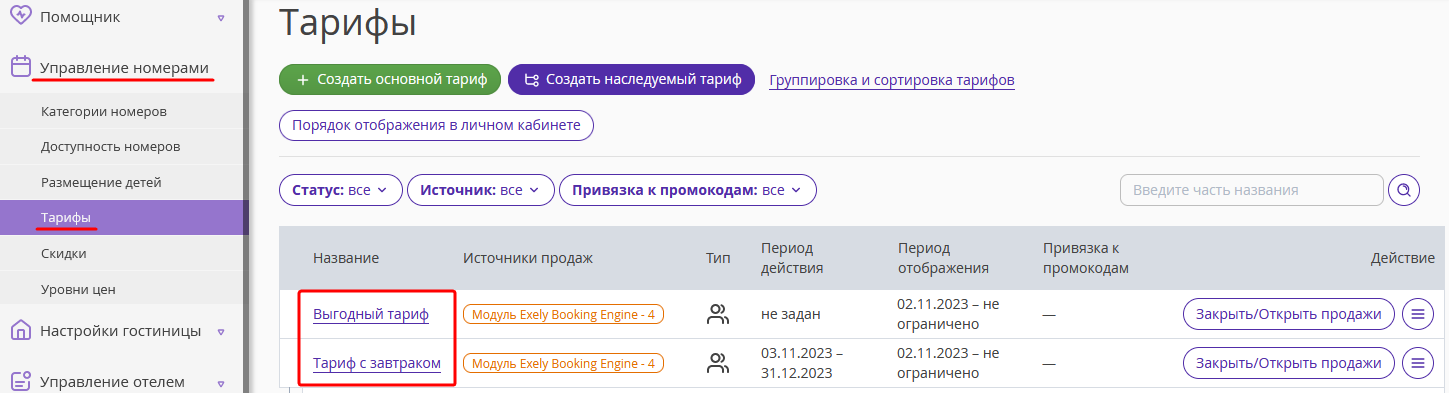The height and width of the screenshot is (393, 1449).
Task: Go to Категории номеров
Action: pos(103,111)
